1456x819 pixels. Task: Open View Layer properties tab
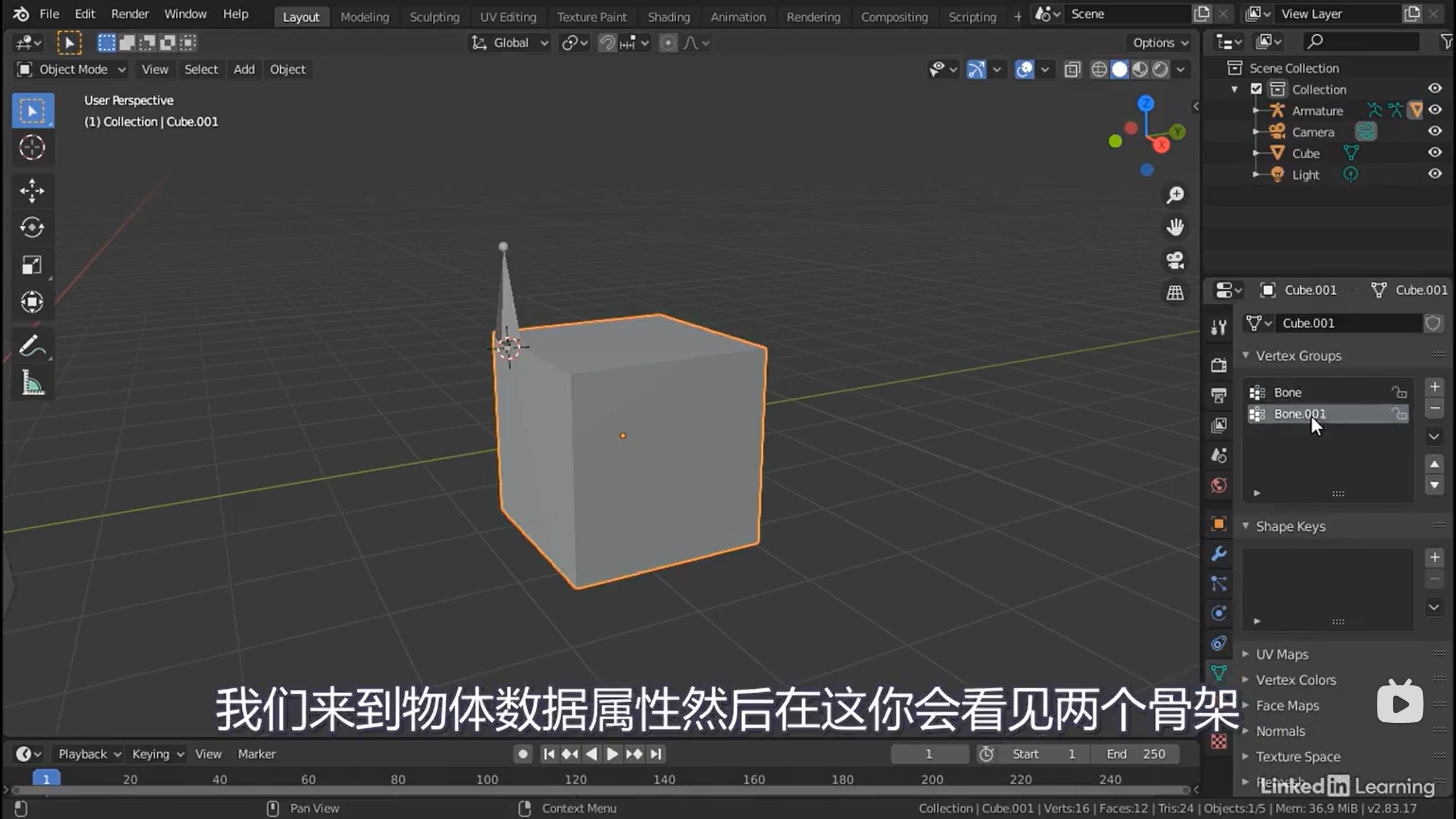coord(1218,425)
